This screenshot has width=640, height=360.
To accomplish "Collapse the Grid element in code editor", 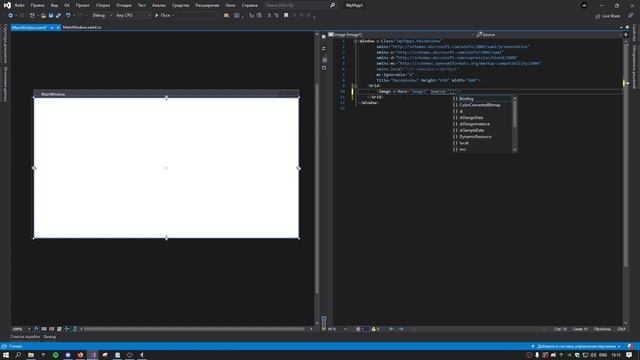I will click(x=355, y=86).
